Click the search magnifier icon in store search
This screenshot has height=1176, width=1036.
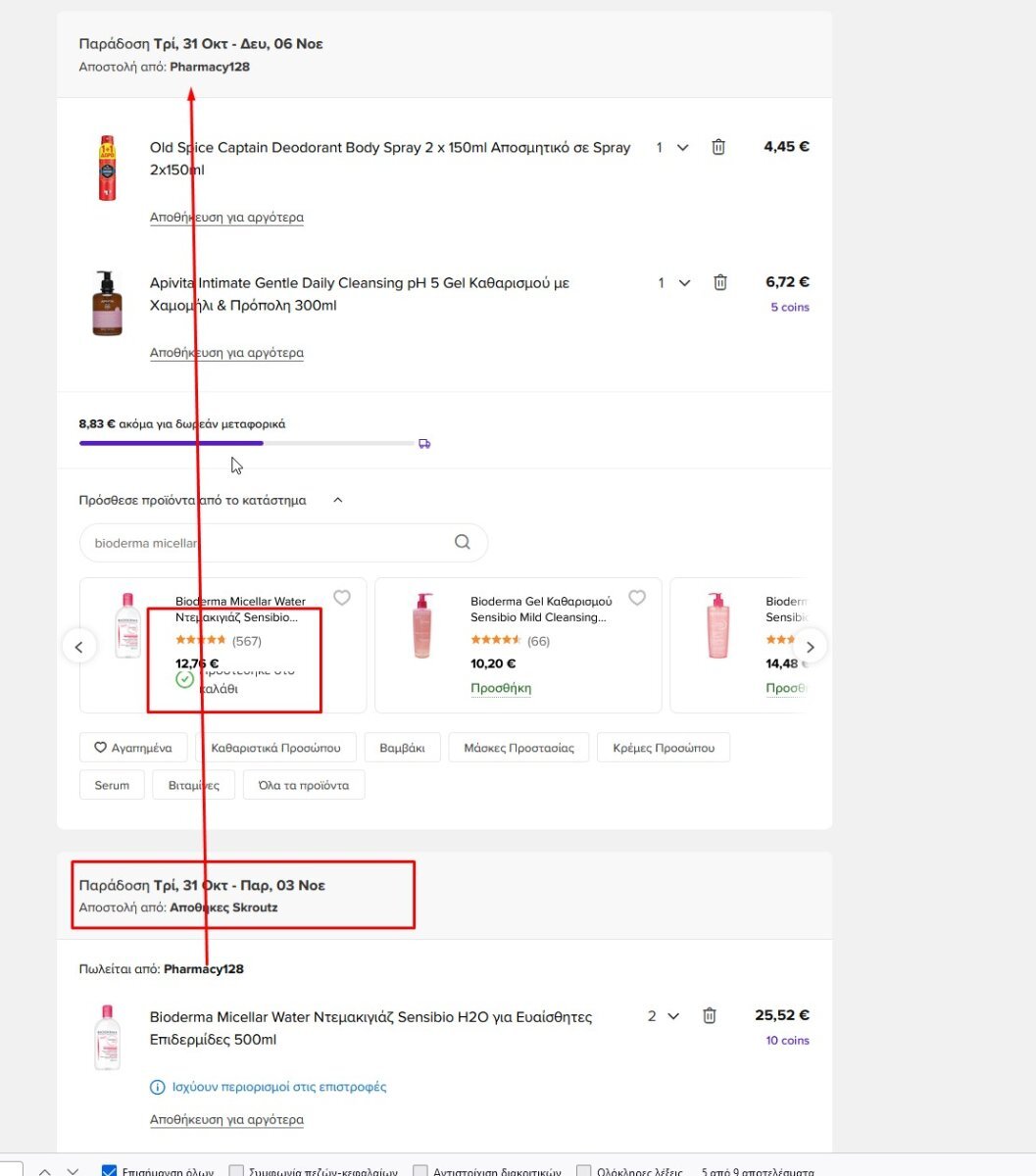[x=463, y=542]
